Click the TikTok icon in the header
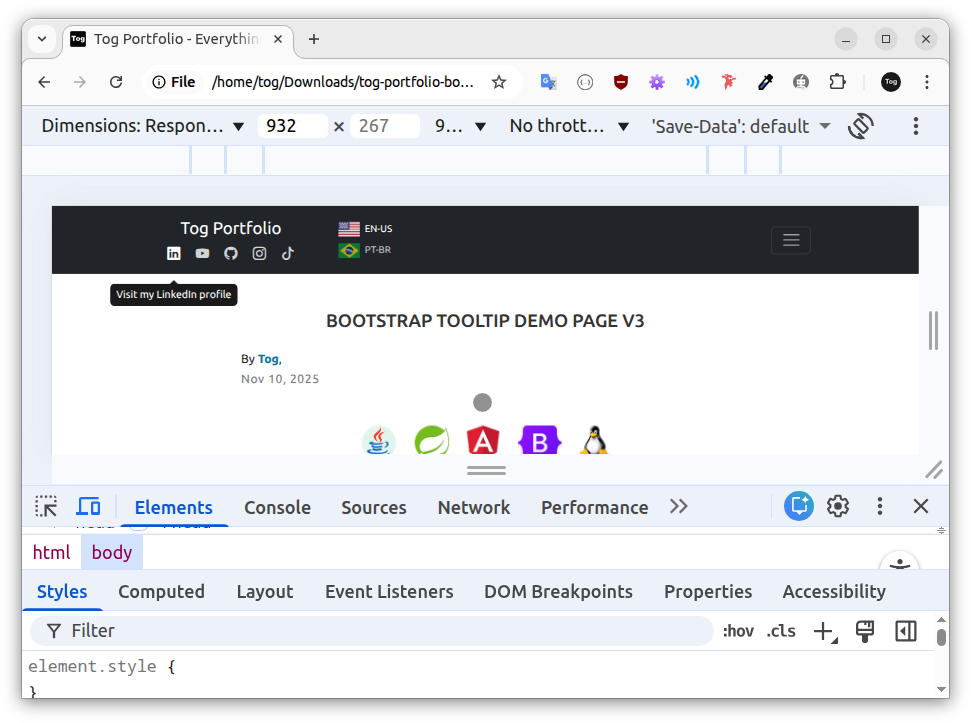The width and height of the screenshot is (971, 723). pyautogui.click(x=288, y=253)
